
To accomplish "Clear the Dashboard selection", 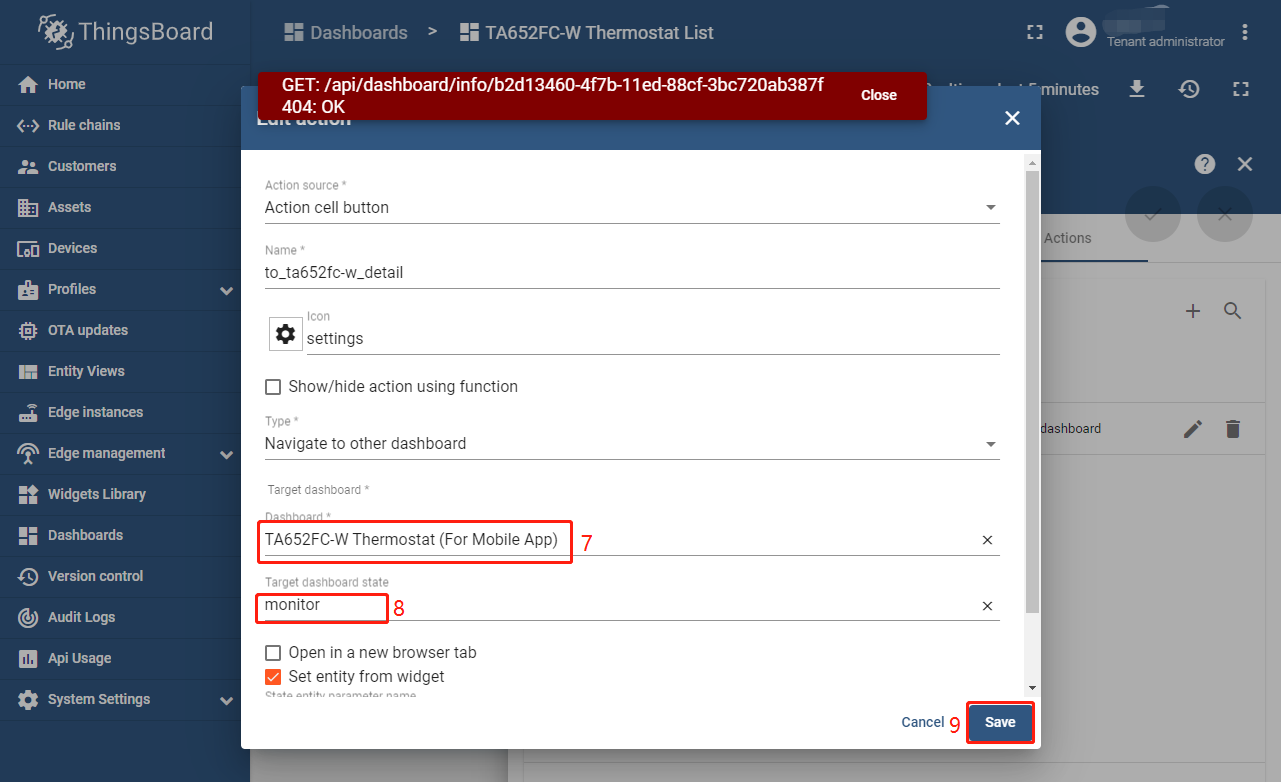I will click(987, 540).
